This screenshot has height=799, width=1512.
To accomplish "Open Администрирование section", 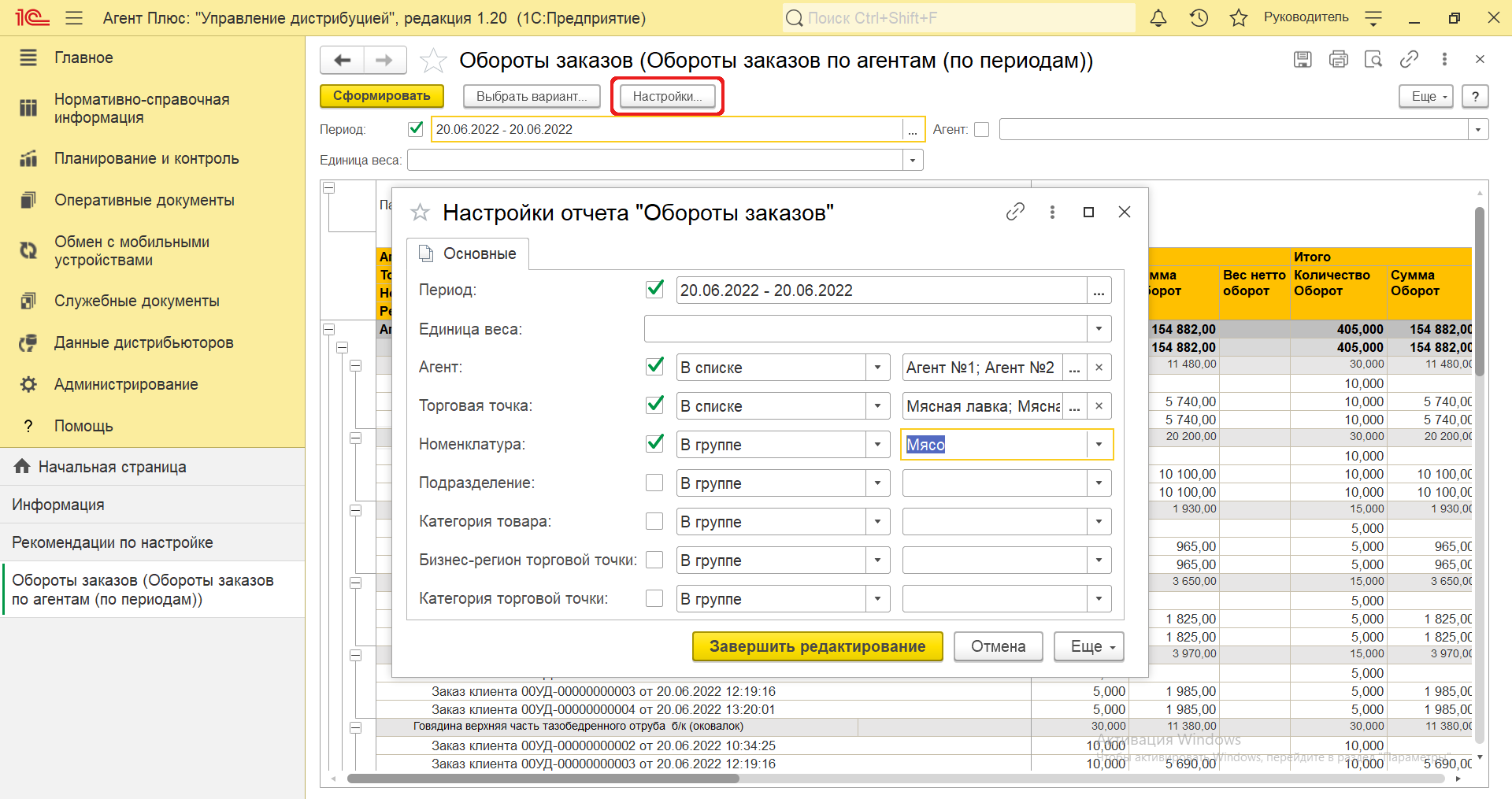I will 152,384.
